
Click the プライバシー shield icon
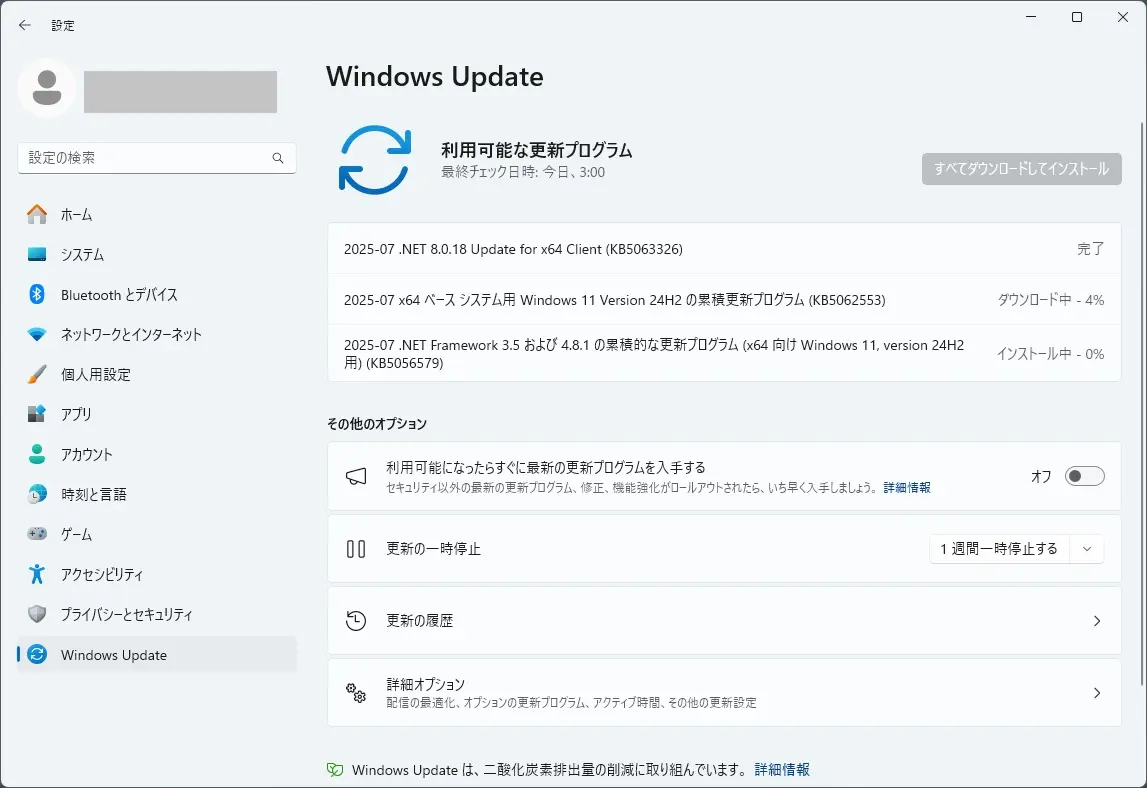pyautogui.click(x=37, y=614)
